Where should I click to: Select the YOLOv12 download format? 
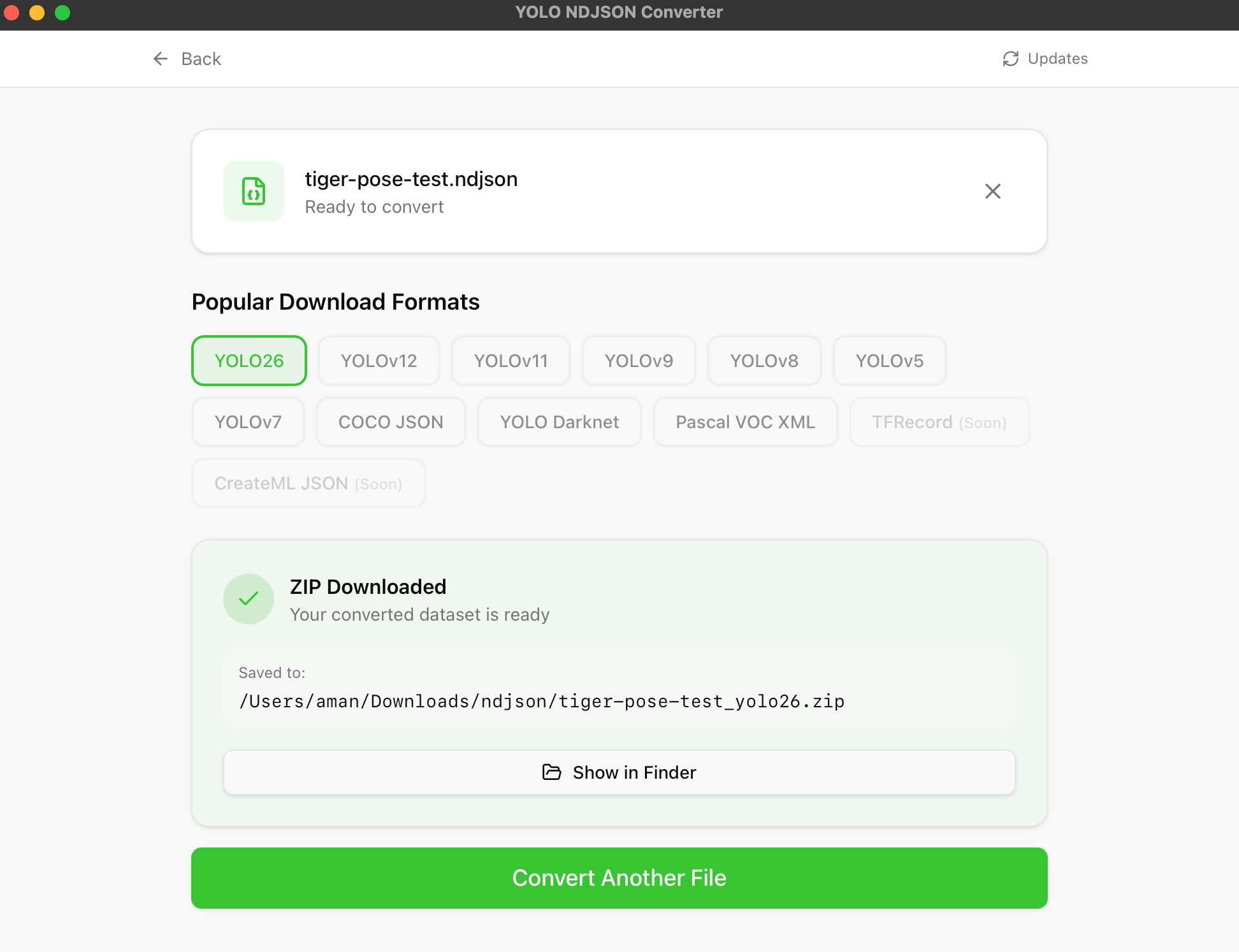(379, 361)
